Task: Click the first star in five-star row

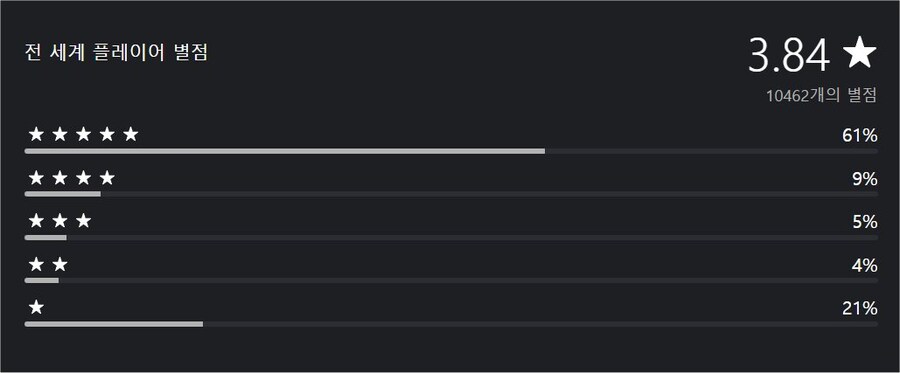Action: (x=36, y=135)
